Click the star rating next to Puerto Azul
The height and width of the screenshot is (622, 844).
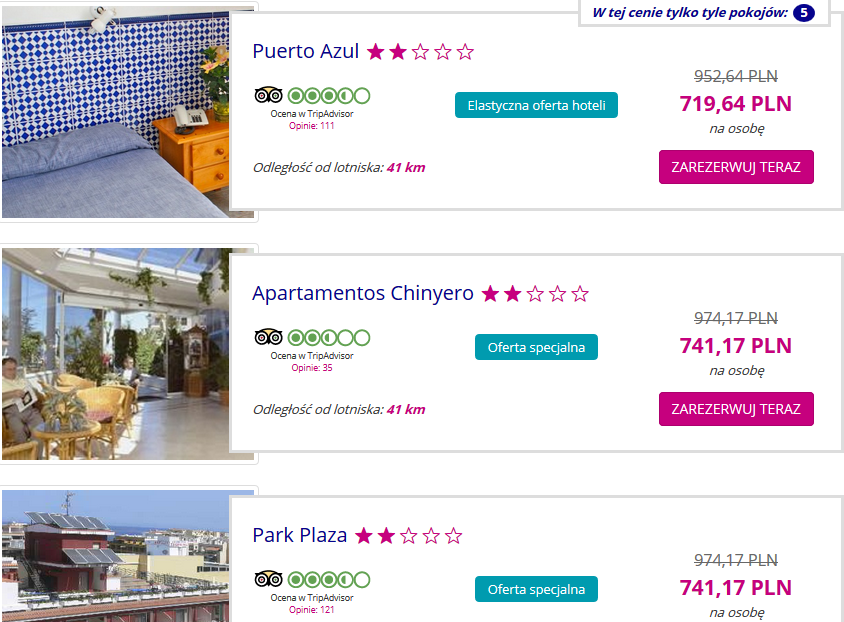point(420,52)
